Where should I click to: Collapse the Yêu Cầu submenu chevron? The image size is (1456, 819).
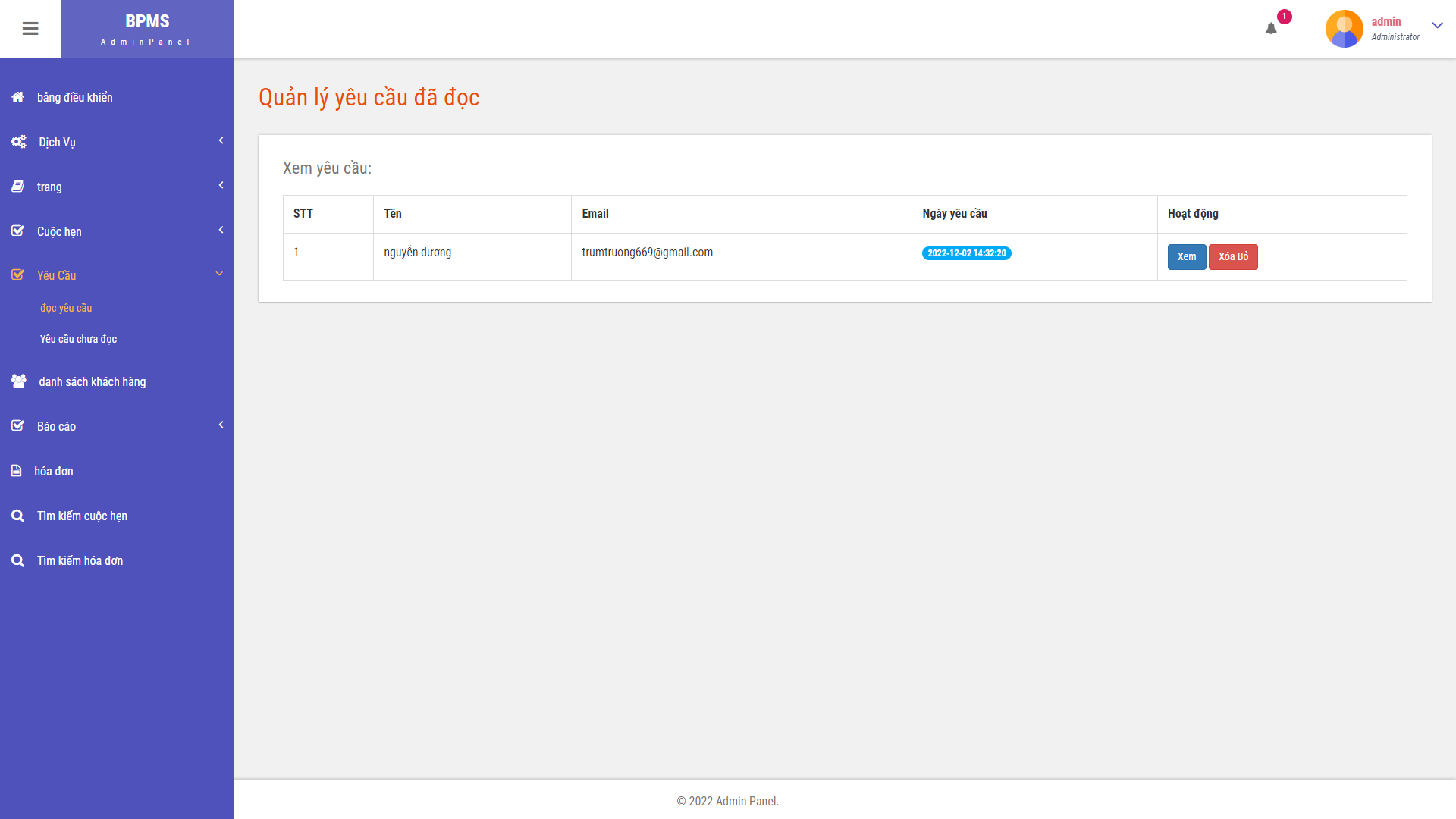(219, 274)
